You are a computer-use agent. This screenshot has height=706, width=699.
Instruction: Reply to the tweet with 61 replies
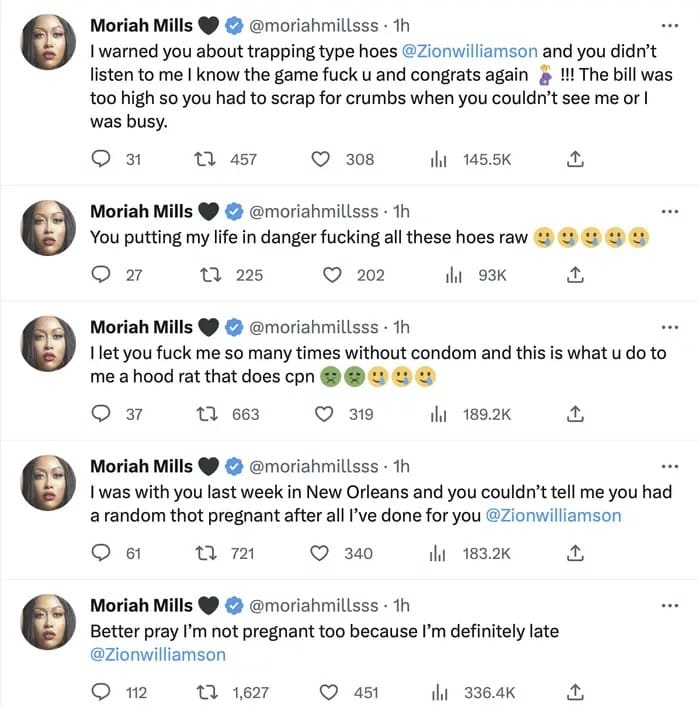coord(100,553)
